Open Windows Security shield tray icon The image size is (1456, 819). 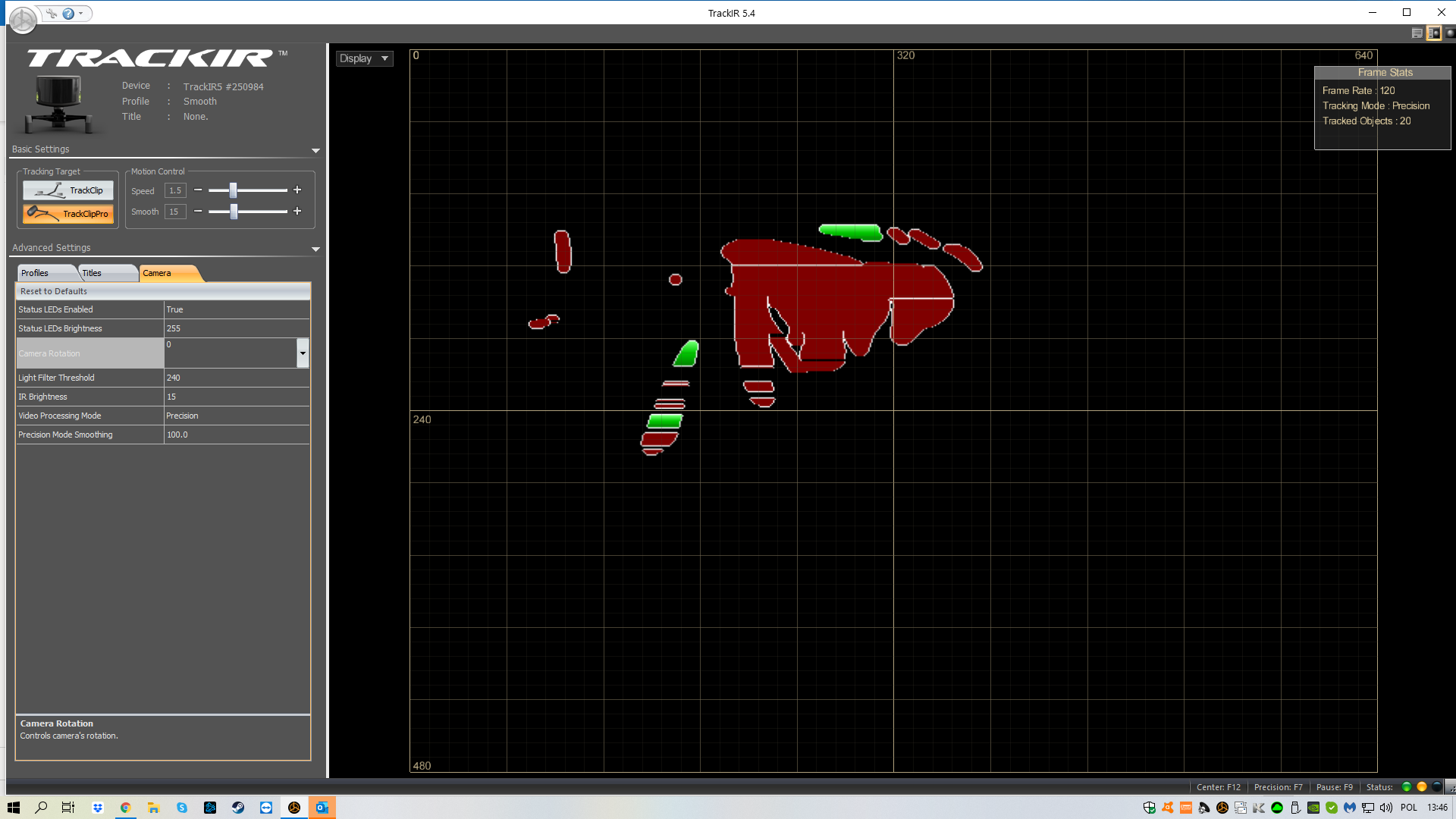[x=1150, y=808]
